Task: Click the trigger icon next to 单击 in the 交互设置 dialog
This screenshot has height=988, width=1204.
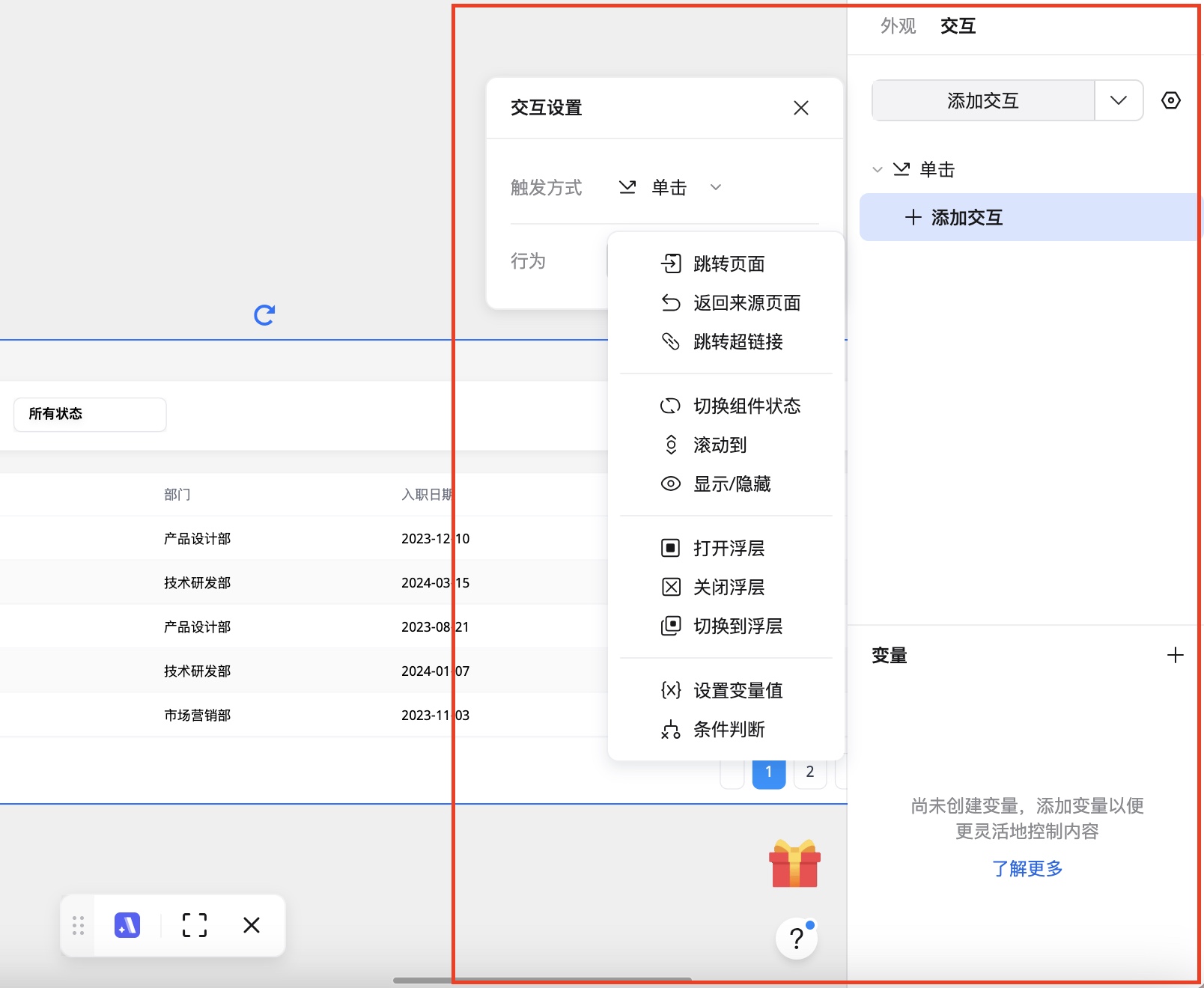Action: tap(627, 187)
